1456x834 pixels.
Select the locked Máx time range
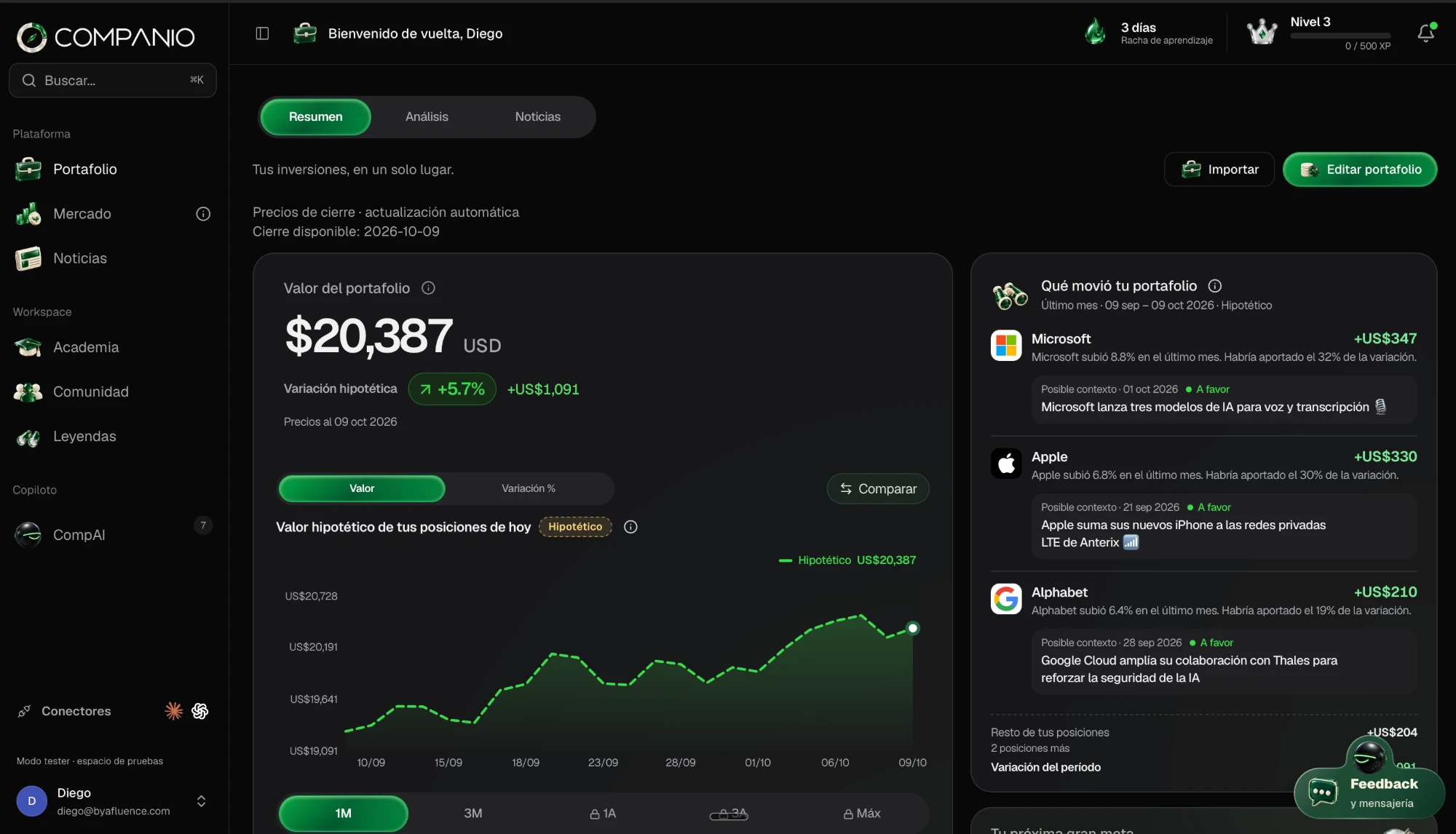[x=862, y=813]
